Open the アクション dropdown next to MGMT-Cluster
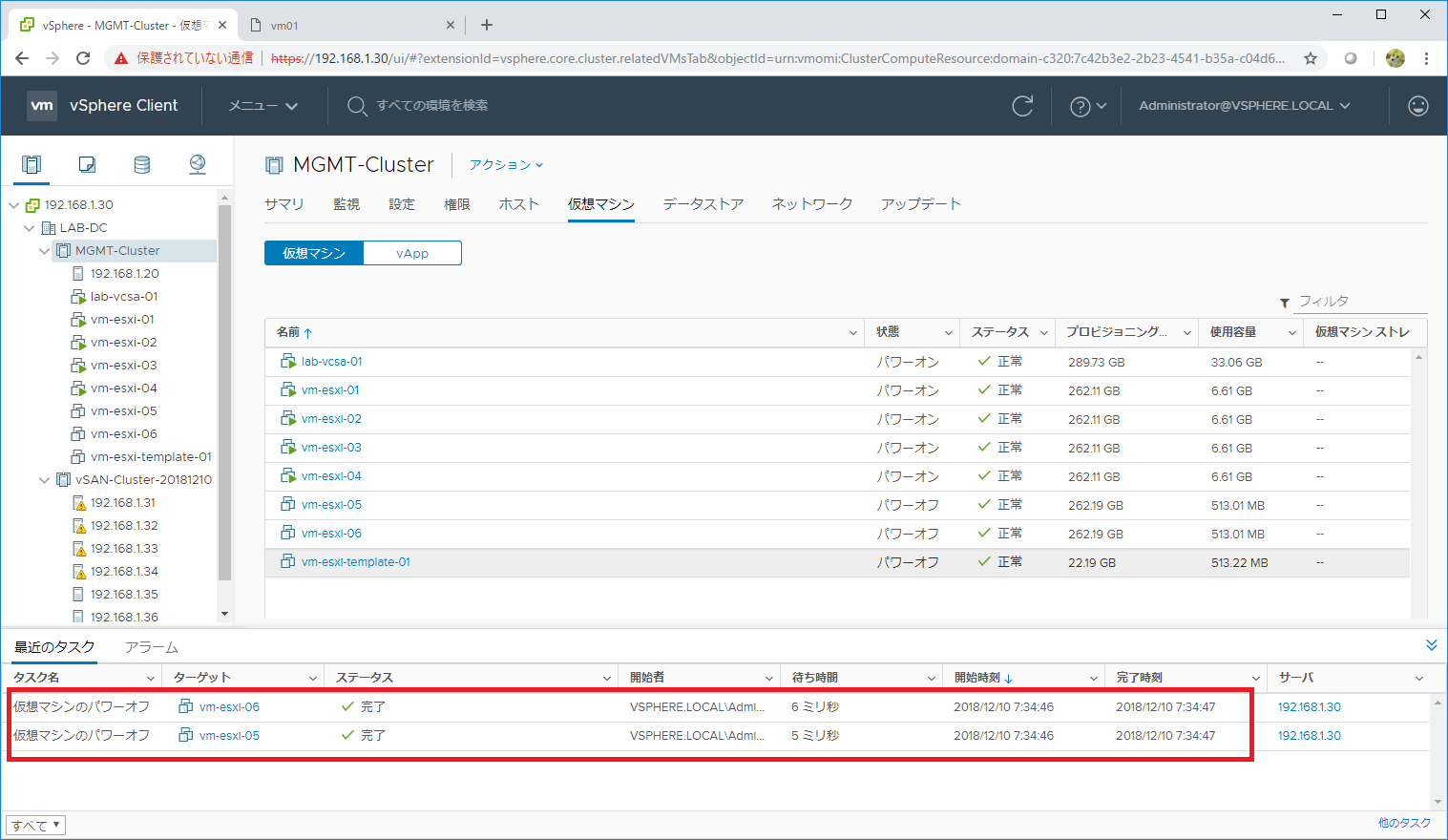This screenshot has height=840, width=1448. [506, 165]
